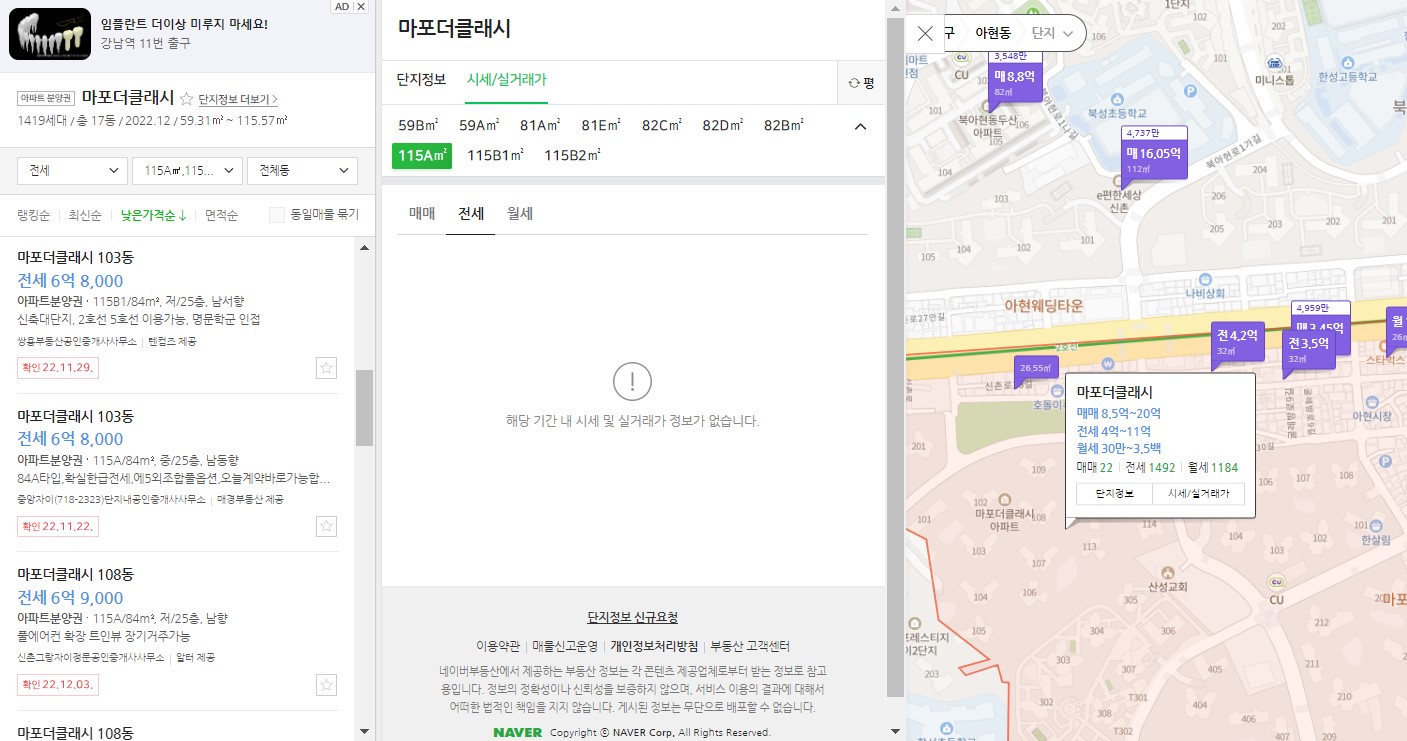
Task: Sort listings by 낮은가격순
Action: pos(154,215)
